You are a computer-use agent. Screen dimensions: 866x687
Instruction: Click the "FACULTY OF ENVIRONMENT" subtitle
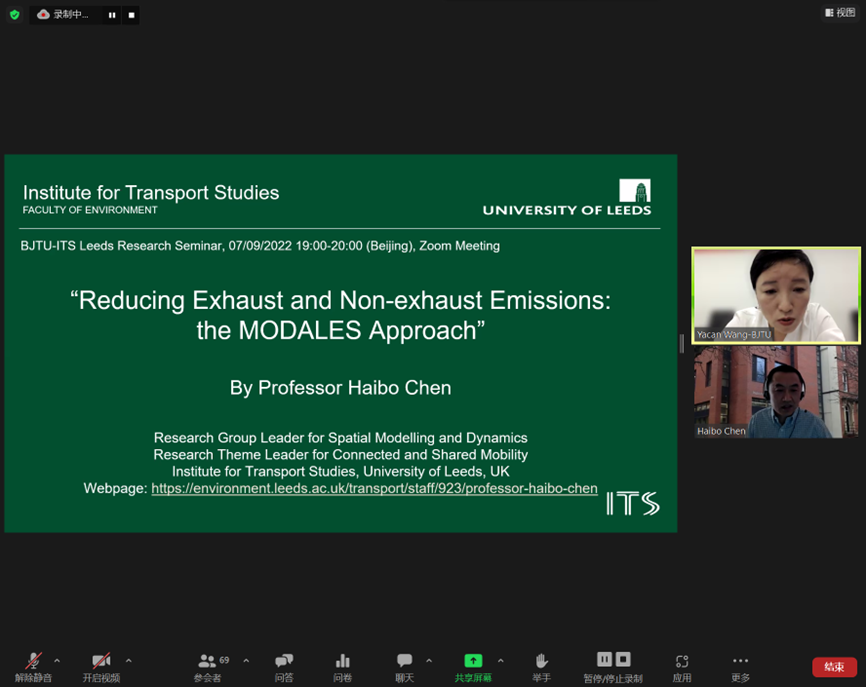[x=90, y=210]
